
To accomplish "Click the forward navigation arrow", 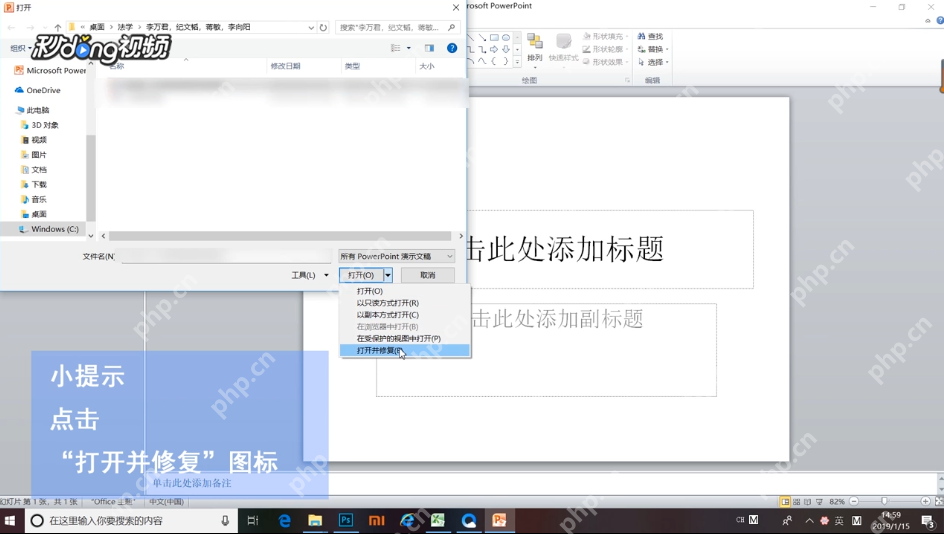I will tap(30, 27).
